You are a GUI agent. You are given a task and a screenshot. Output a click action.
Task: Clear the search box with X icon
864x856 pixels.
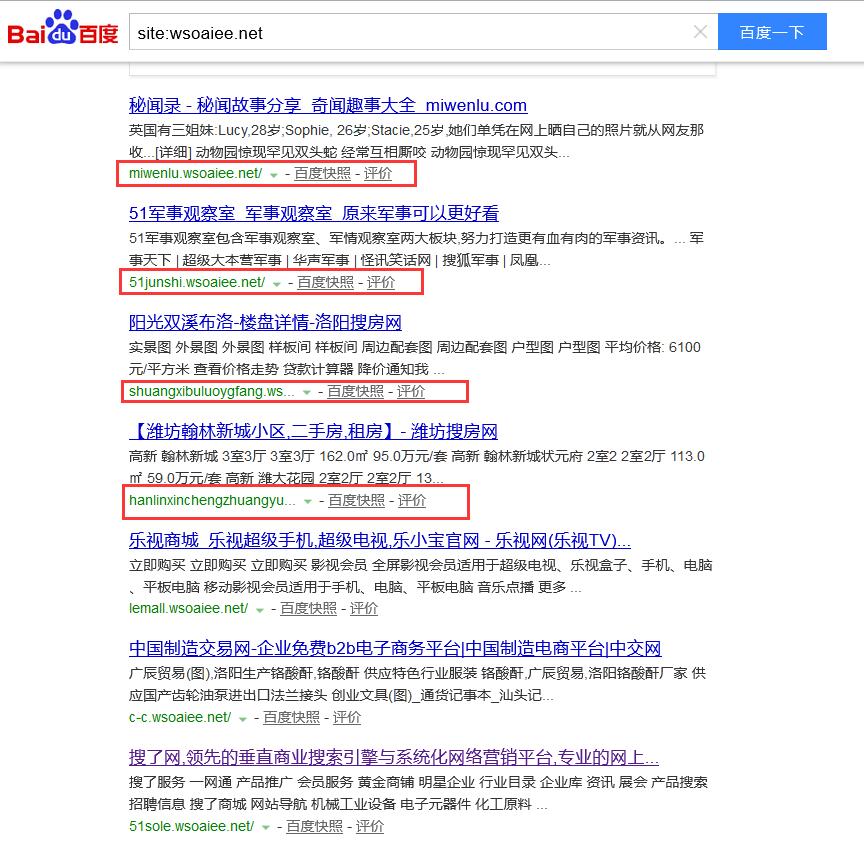[700, 32]
